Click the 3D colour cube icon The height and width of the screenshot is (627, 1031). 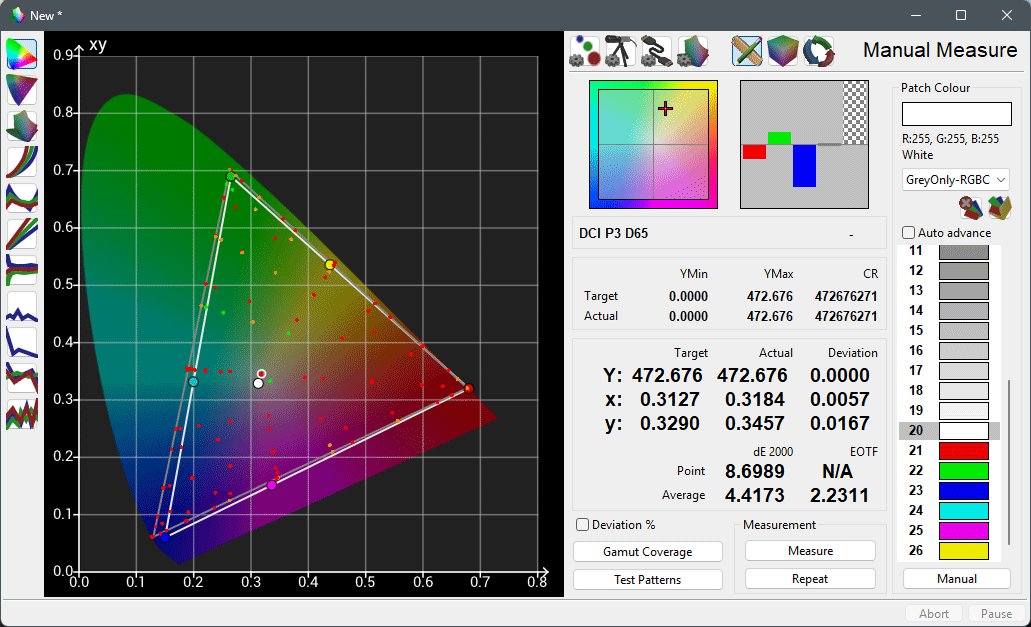[x=782, y=51]
